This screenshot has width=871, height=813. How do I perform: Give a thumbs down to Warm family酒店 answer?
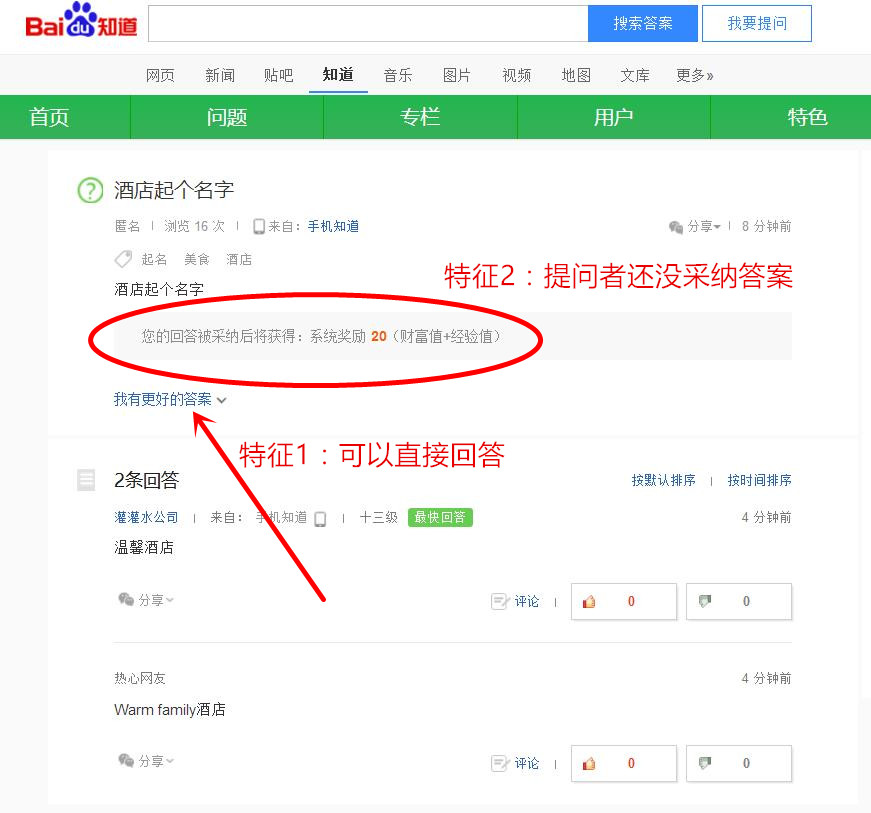[x=738, y=763]
